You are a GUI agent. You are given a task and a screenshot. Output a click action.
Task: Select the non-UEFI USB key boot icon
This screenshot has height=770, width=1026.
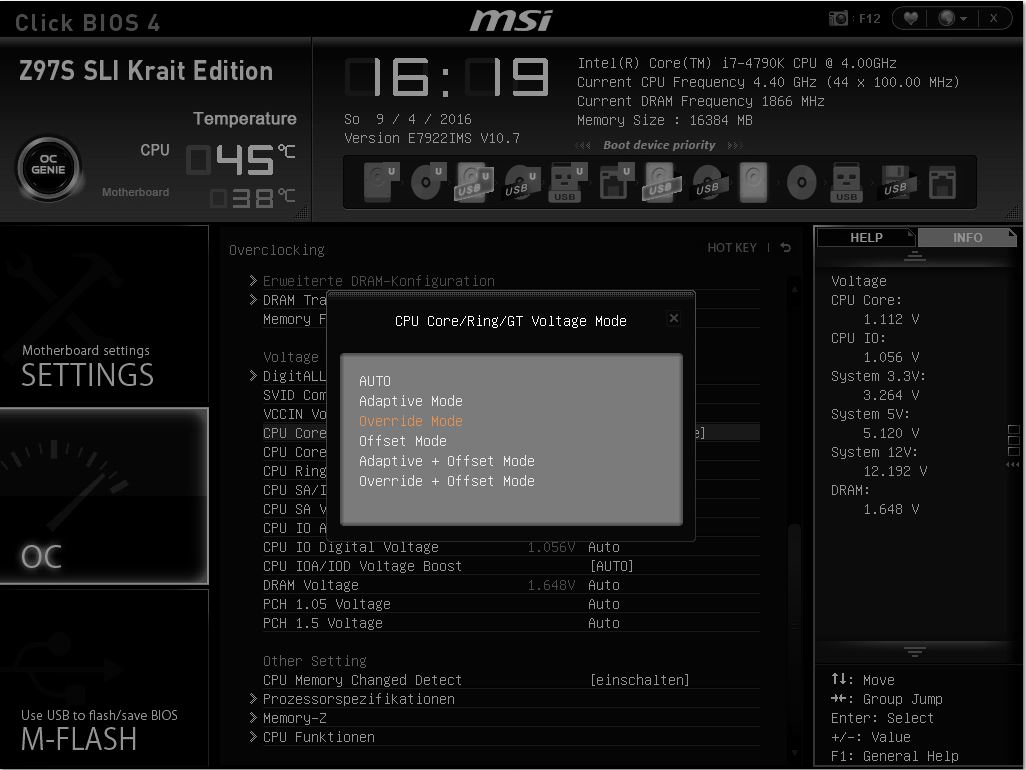click(x=846, y=182)
